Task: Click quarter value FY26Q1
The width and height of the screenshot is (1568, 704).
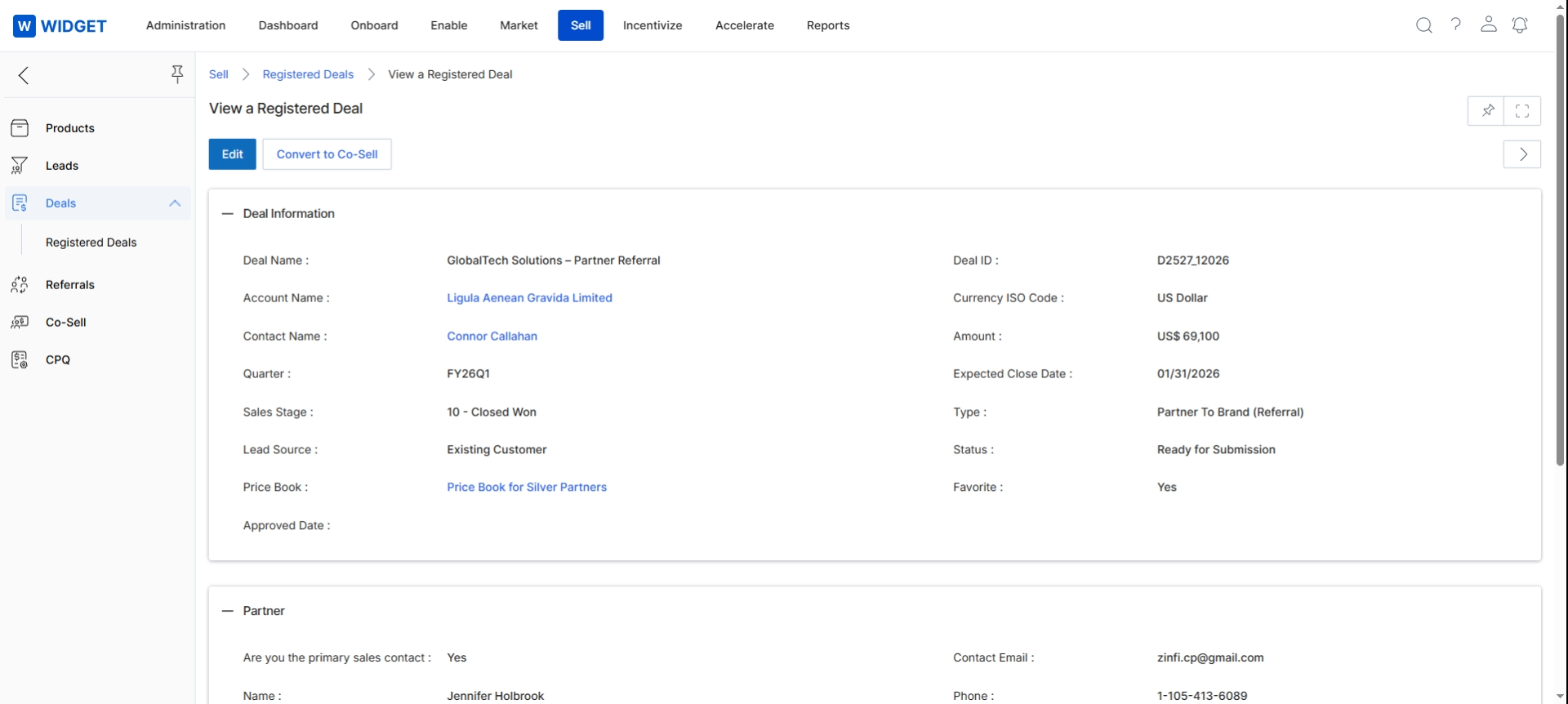Action: pyautogui.click(x=469, y=374)
